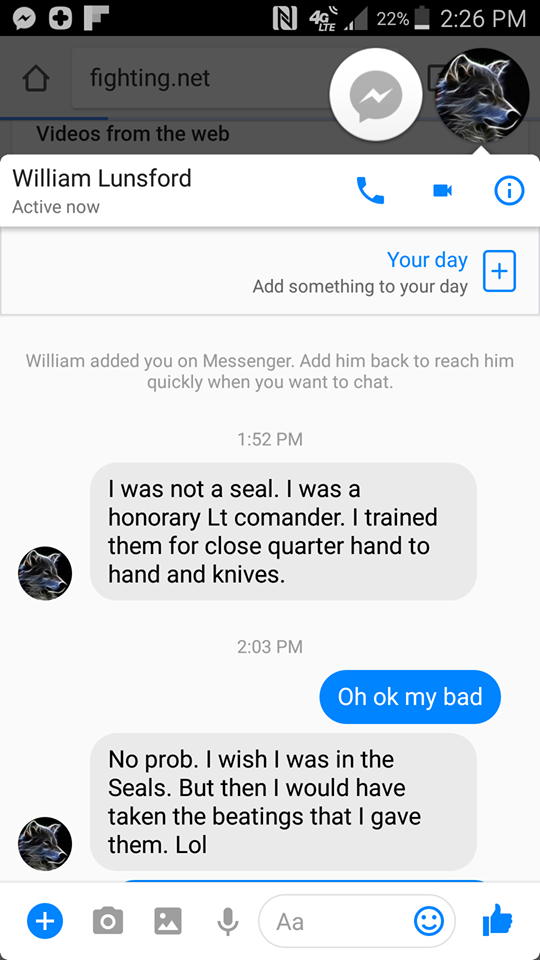This screenshot has width=540, height=960.
Task: Open the camera from the composer bar
Action: 108,921
